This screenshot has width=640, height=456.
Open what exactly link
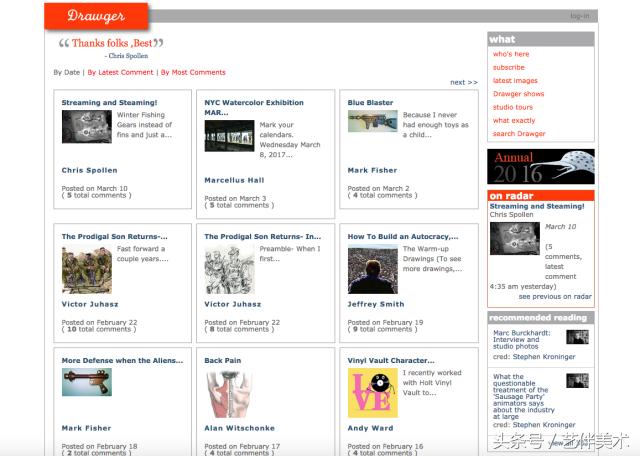pyautogui.click(x=514, y=120)
